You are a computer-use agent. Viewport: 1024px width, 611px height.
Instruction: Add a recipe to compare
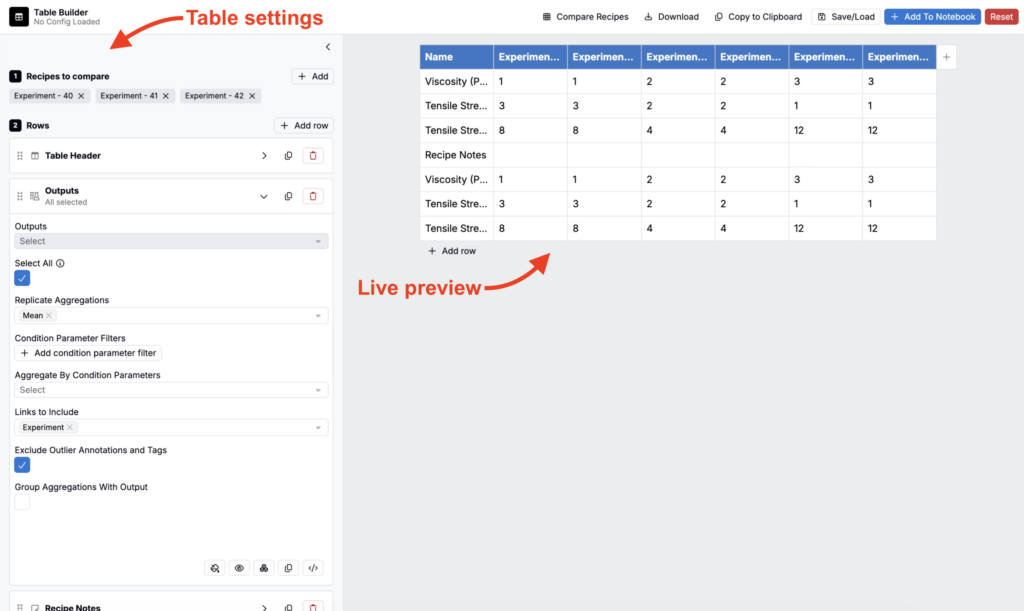pyautogui.click(x=313, y=76)
